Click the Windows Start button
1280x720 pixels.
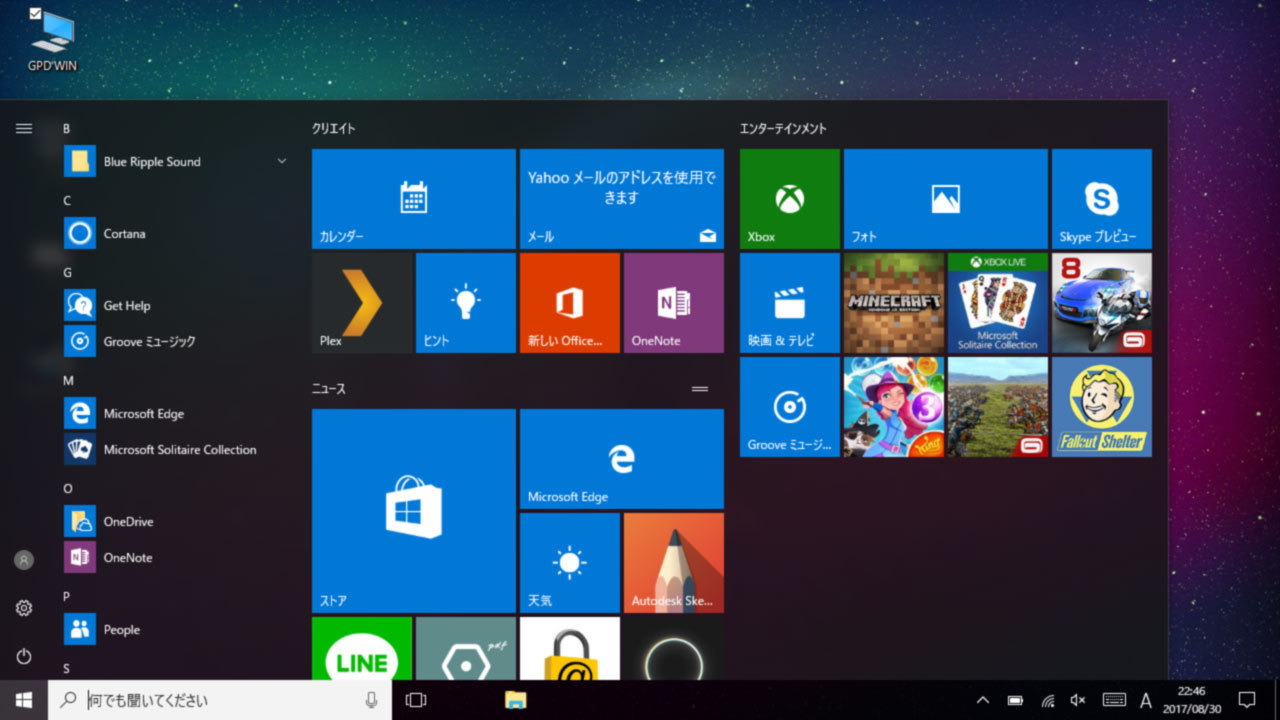[x=24, y=700]
